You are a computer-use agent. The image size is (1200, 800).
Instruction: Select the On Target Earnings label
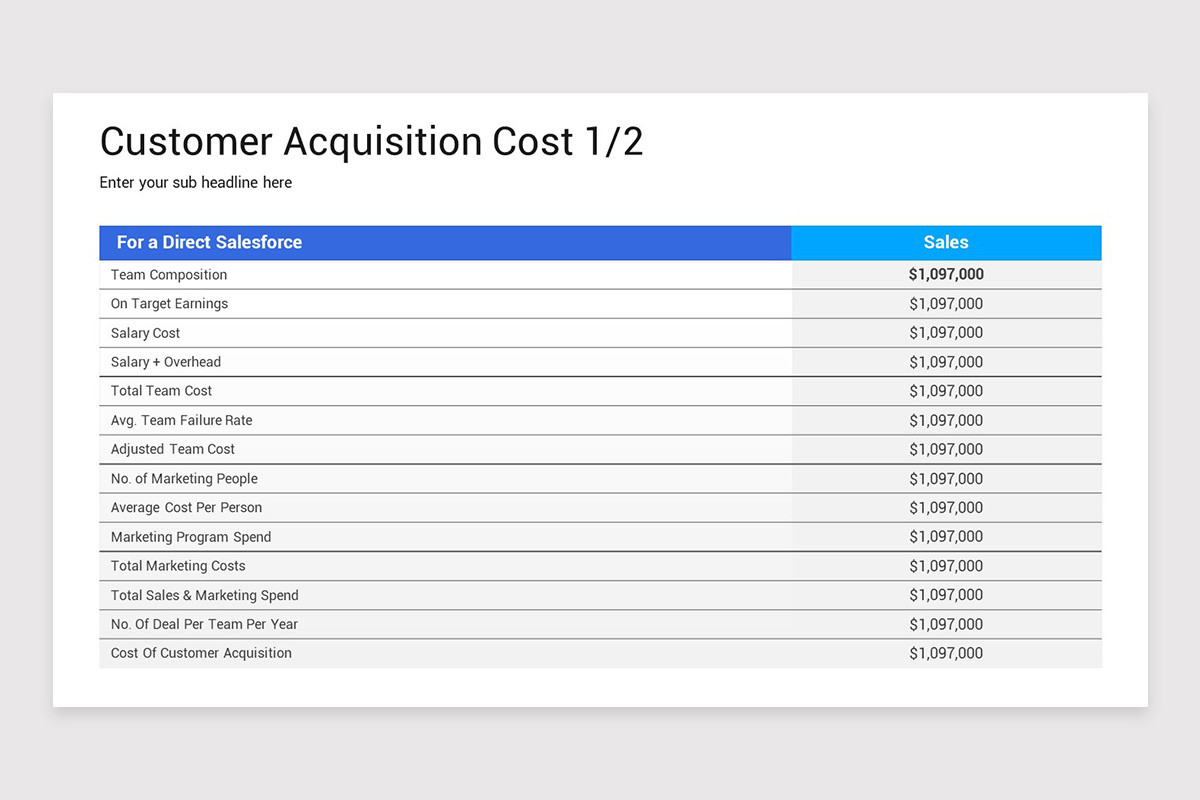click(169, 304)
